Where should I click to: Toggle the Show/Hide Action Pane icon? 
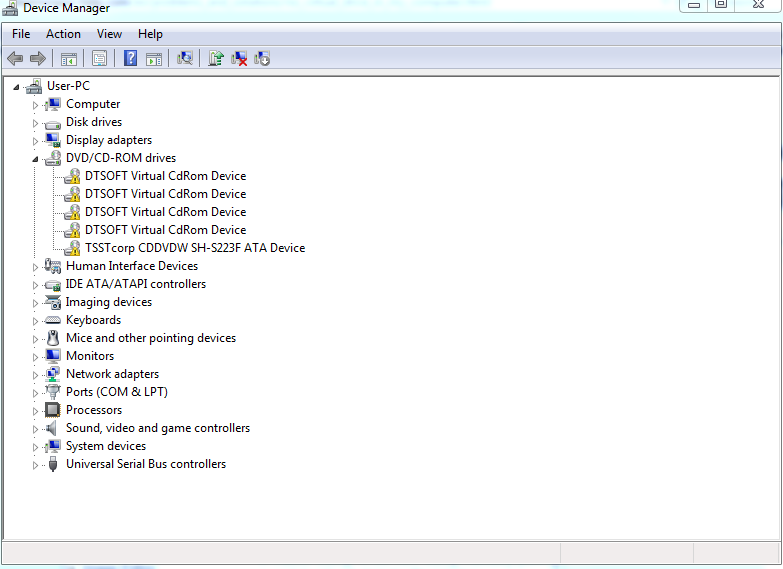[154, 59]
